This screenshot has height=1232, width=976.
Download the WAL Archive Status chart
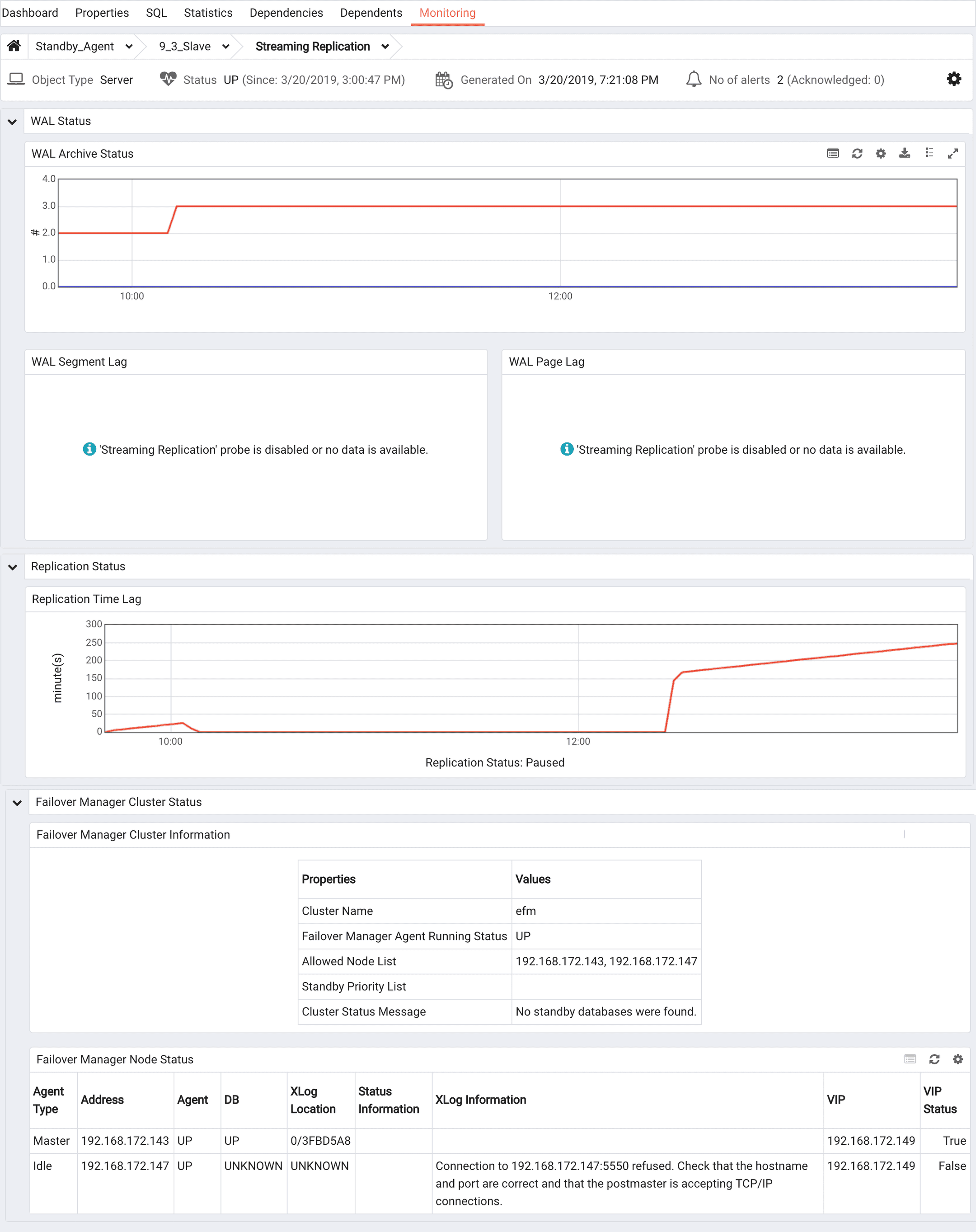[905, 153]
